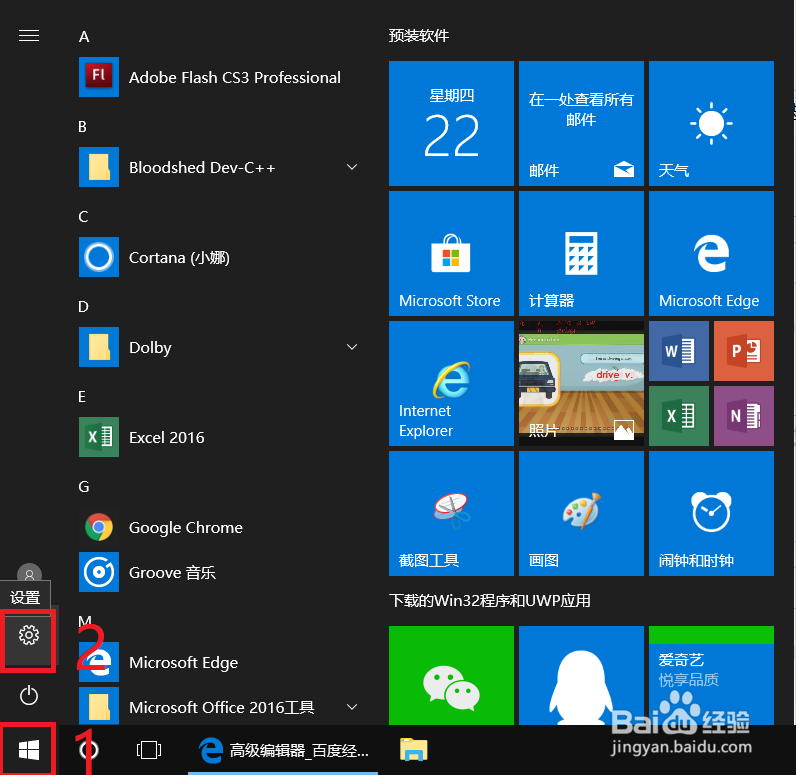796x775 pixels.
Task: Open the Microsoft Store tile
Action: point(451,253)
